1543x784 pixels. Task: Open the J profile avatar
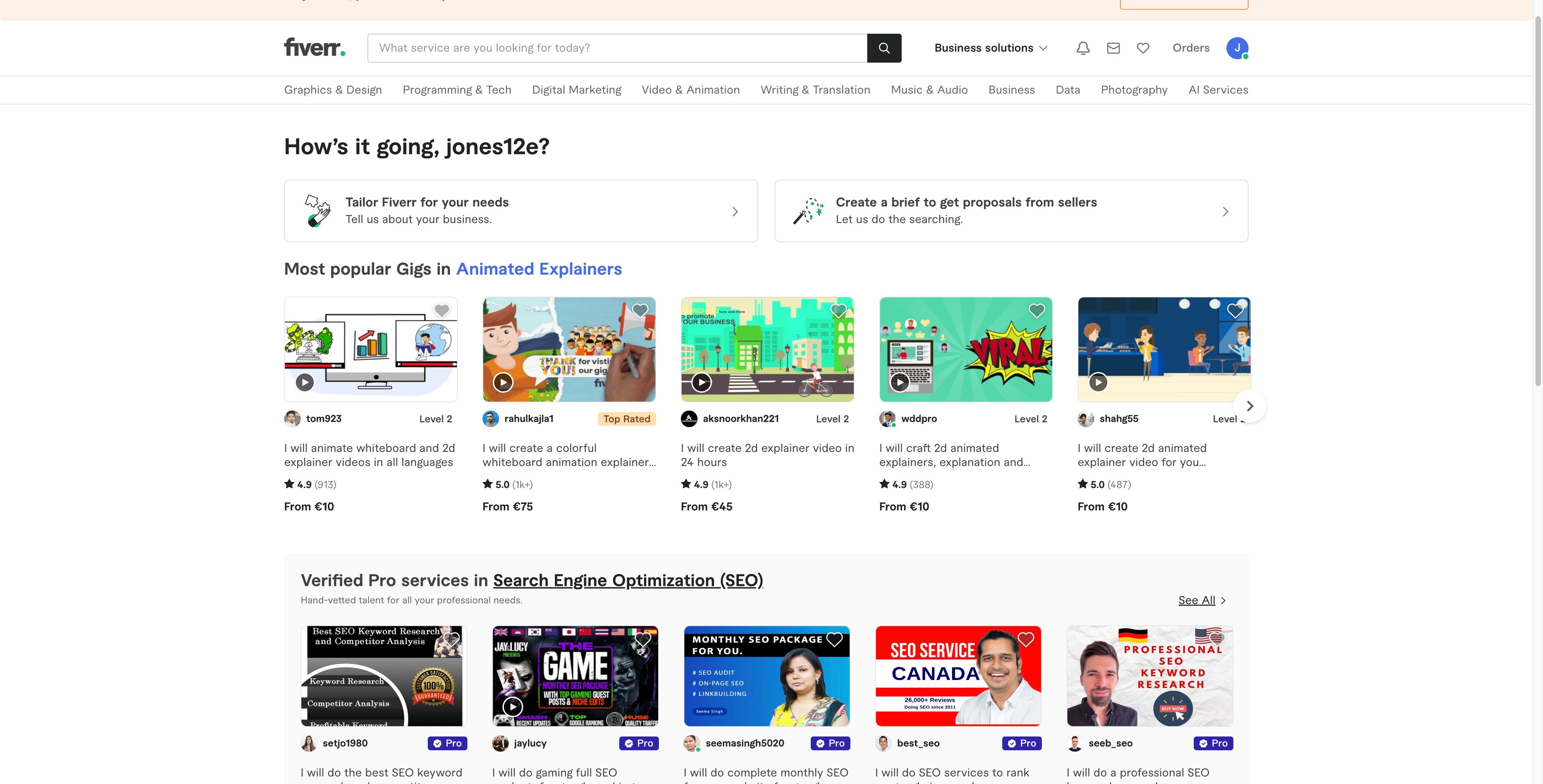point(1237,48)
